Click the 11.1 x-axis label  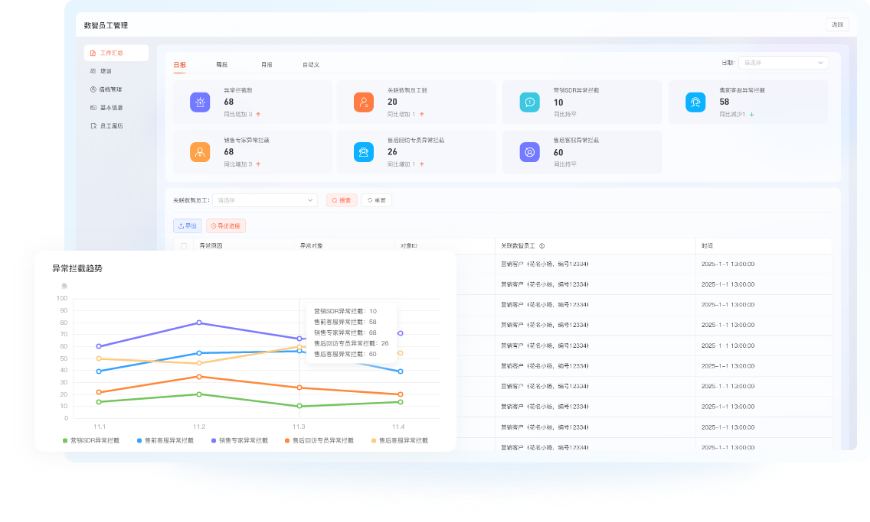point(99,427)
